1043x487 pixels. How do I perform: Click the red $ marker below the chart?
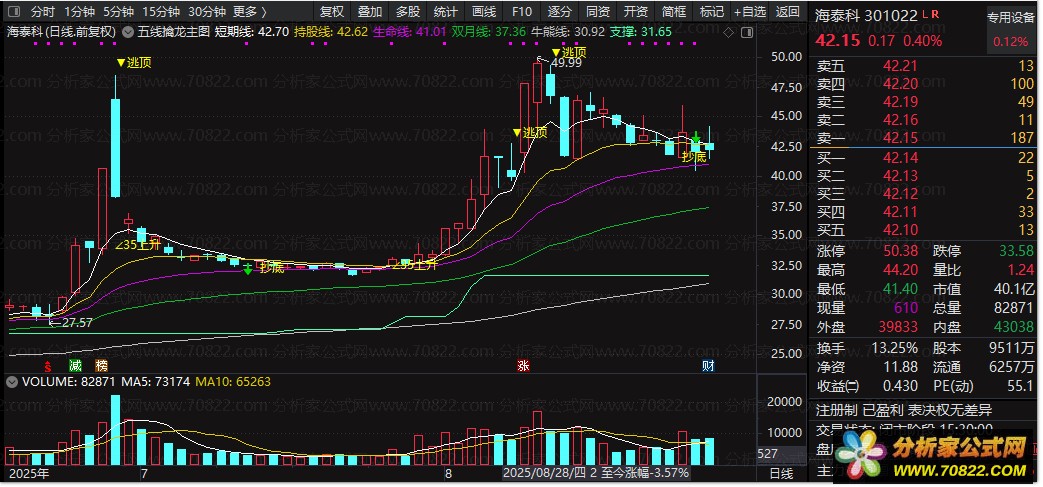coord(48,365)
